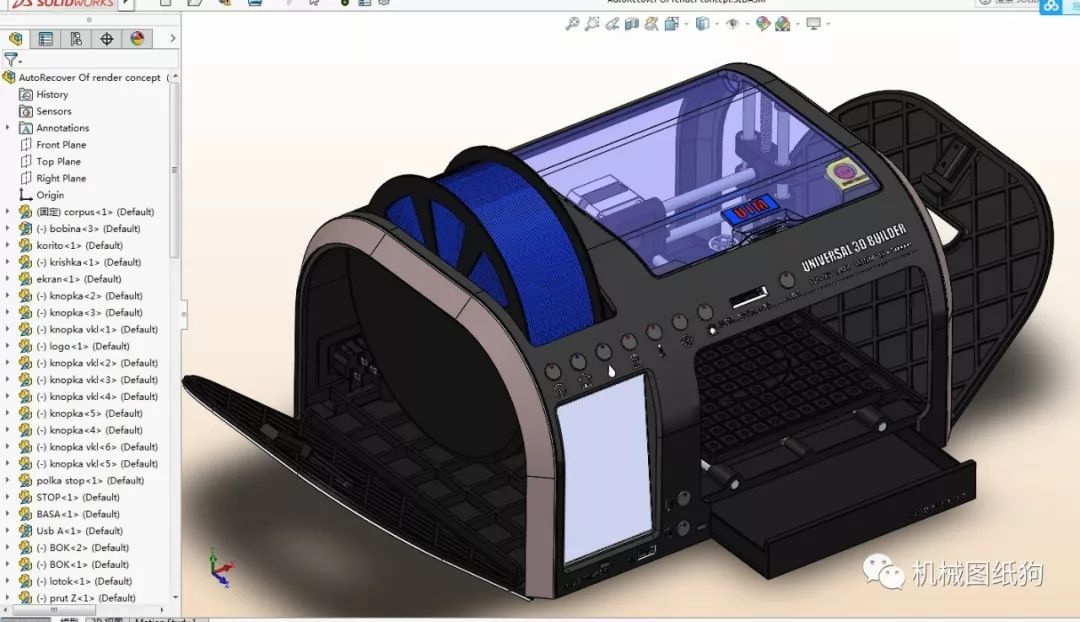Viewport: 1080px width, 622px height.
Task: Click the Sensors folder icon
Action: (x=26, y=111)
